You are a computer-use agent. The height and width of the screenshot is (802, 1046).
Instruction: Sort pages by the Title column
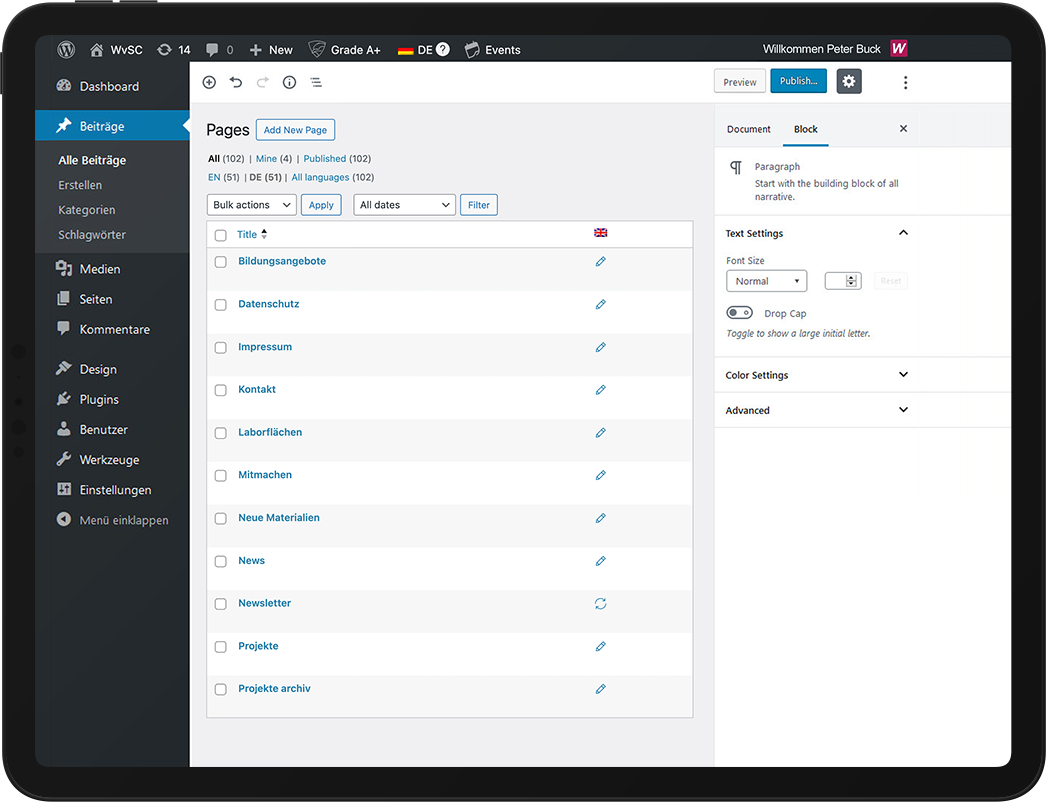click(x=252, y=234)
